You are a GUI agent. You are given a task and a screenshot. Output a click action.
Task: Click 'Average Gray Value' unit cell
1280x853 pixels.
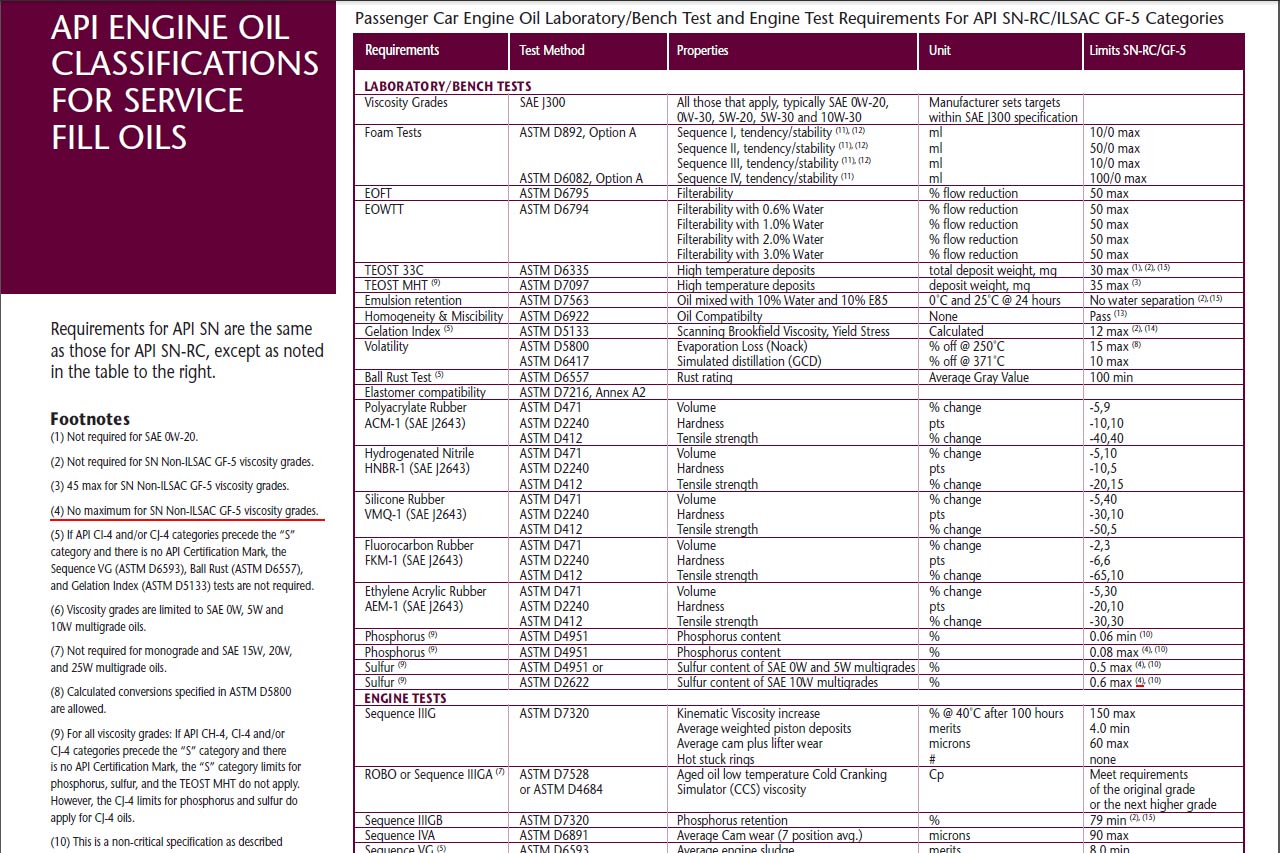pyautogui.click(x=977, y=377)
